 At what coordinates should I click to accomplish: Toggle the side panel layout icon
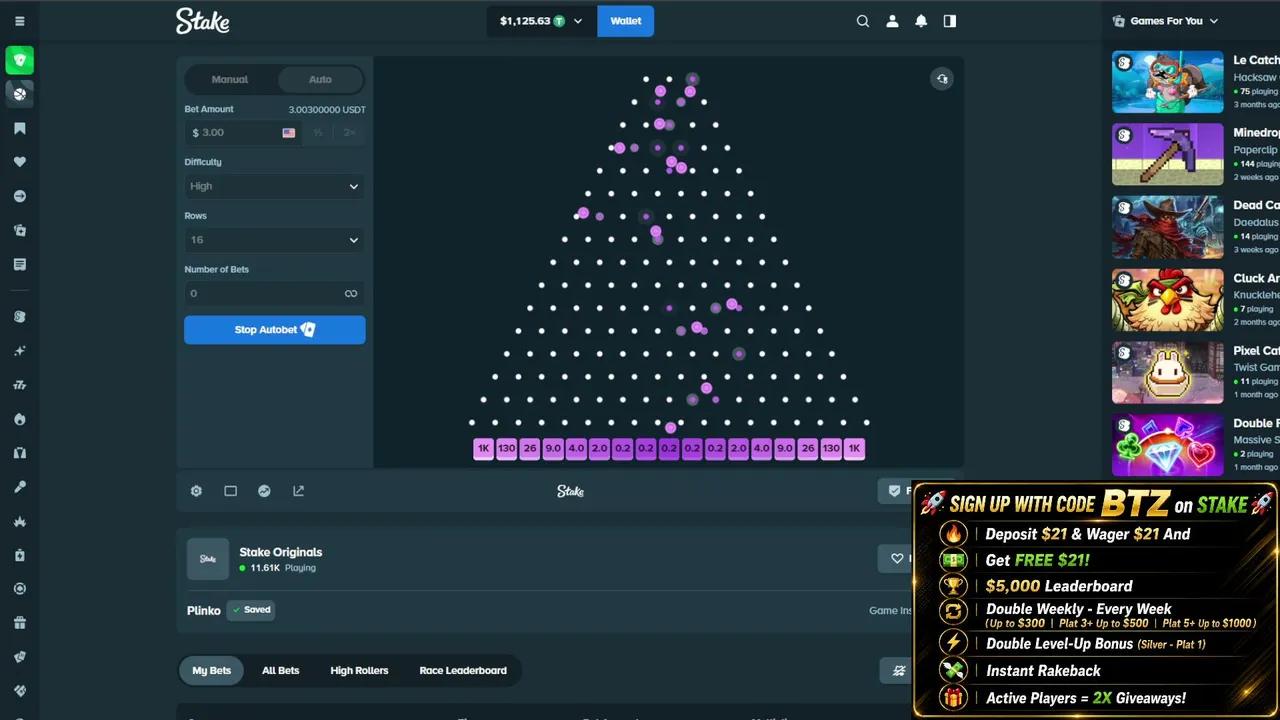click(950, 21)
